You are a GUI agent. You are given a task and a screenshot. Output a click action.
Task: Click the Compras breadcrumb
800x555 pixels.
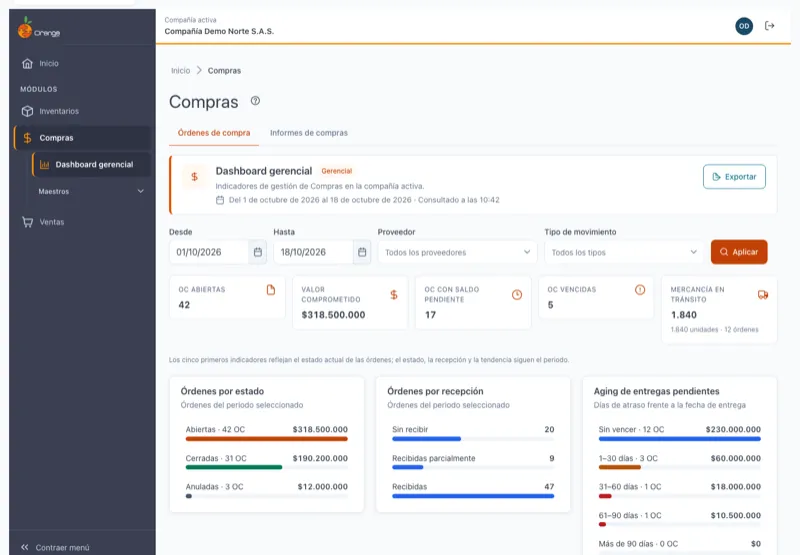click(x=224, y=70)
